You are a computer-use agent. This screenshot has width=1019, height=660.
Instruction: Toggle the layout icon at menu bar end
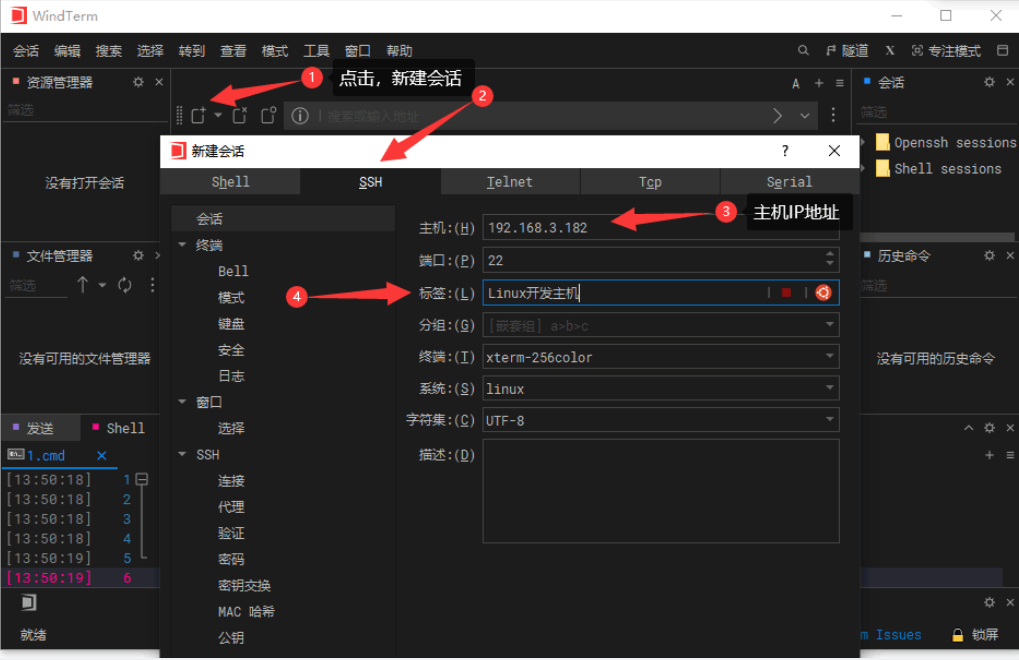point(1003,51)
